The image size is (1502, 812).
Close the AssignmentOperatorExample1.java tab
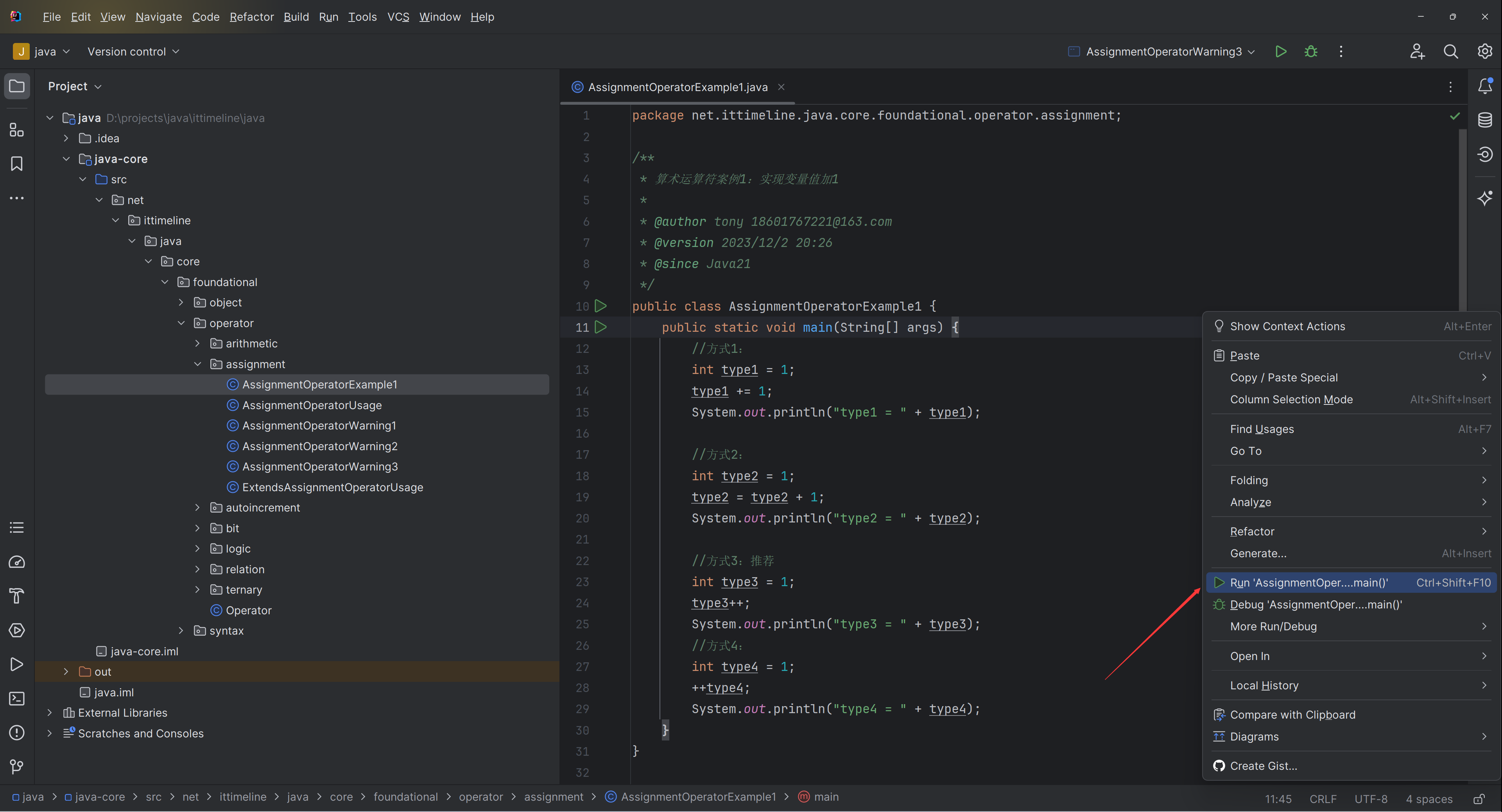click(781, 87)
